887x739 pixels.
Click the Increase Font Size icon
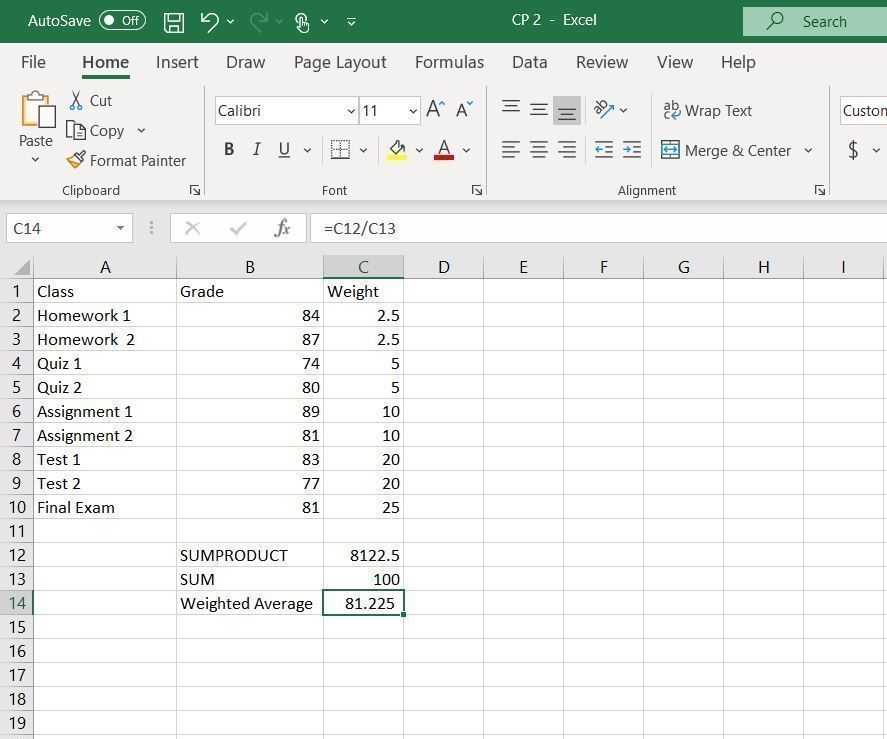tap(434, 109)
